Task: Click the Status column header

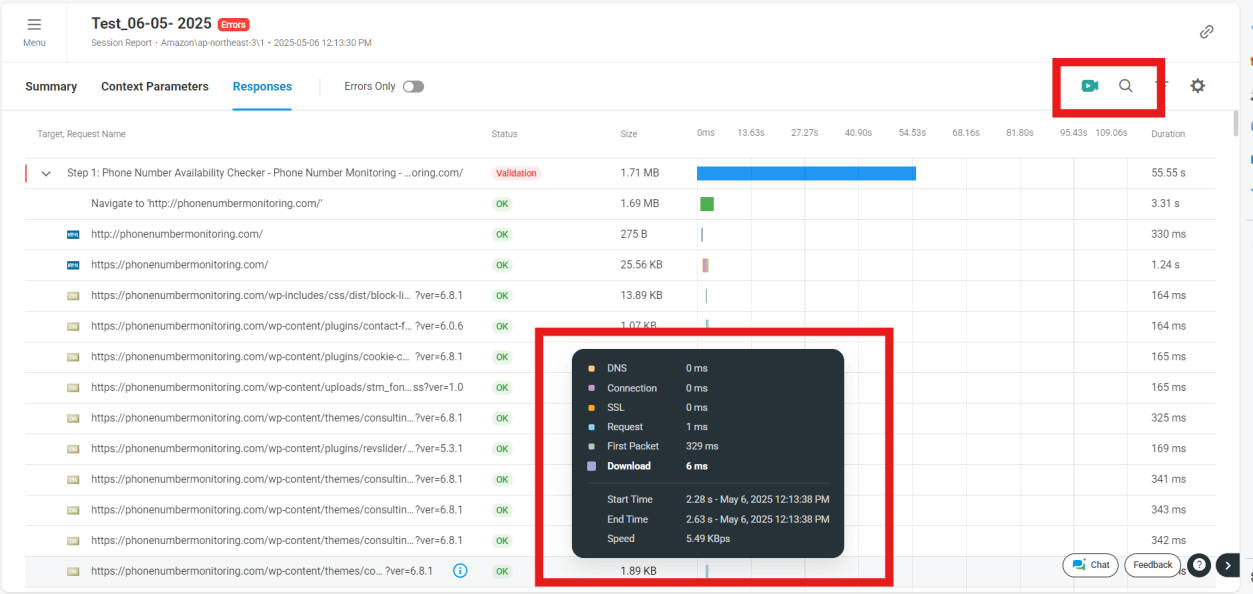Action: point(504,134)
